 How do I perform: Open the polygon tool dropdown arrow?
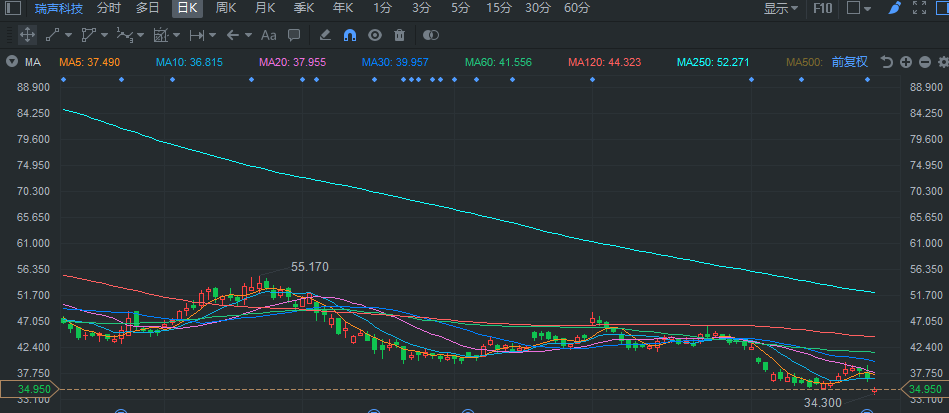click(104, 35)
